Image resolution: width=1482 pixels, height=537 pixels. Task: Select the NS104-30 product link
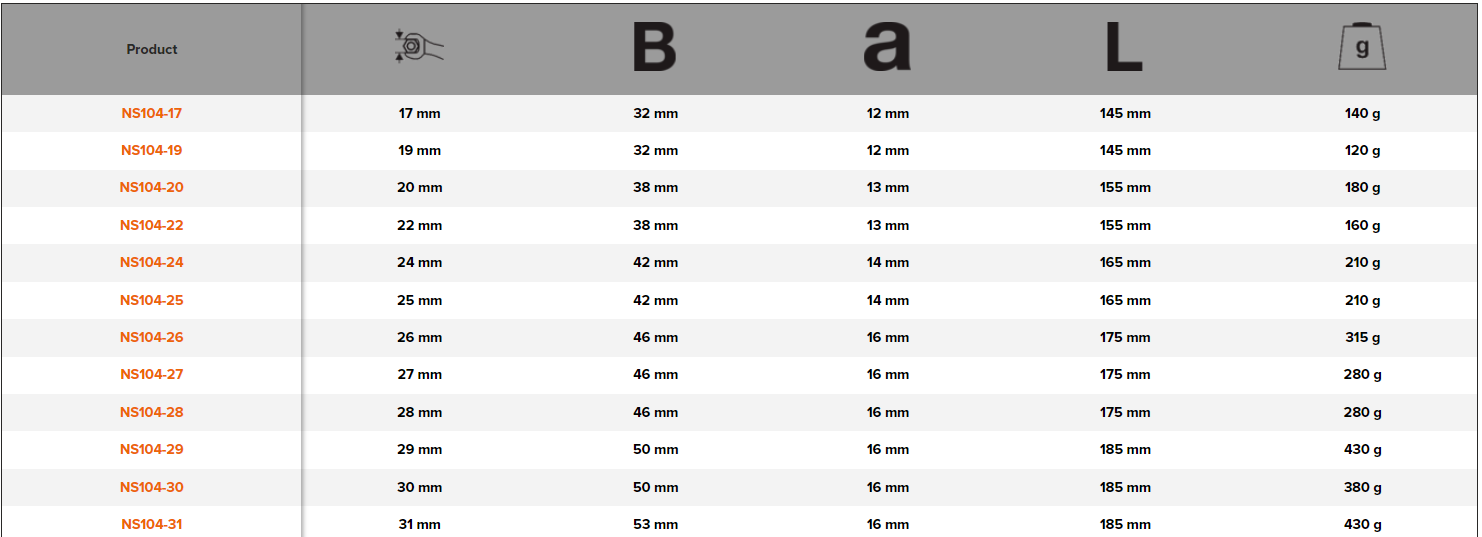pos(152,487)
